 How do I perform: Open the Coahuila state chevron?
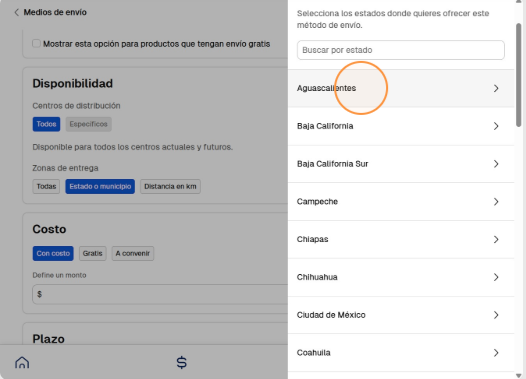496,353
